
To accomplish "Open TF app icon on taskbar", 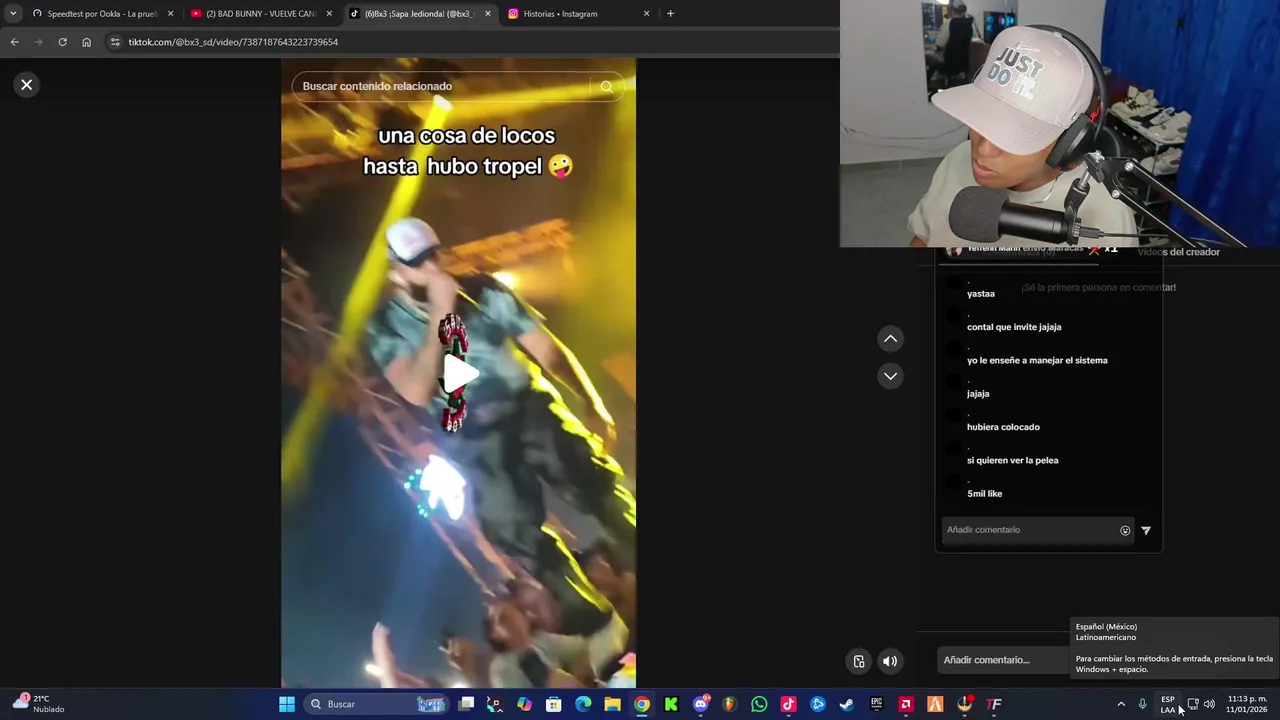I will (994, 704).
